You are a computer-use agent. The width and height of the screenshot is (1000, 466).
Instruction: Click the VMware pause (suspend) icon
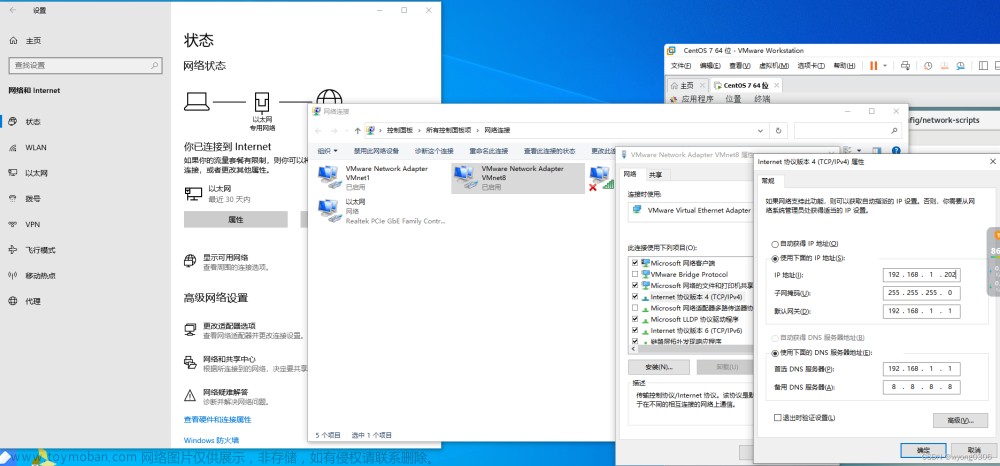874,66
